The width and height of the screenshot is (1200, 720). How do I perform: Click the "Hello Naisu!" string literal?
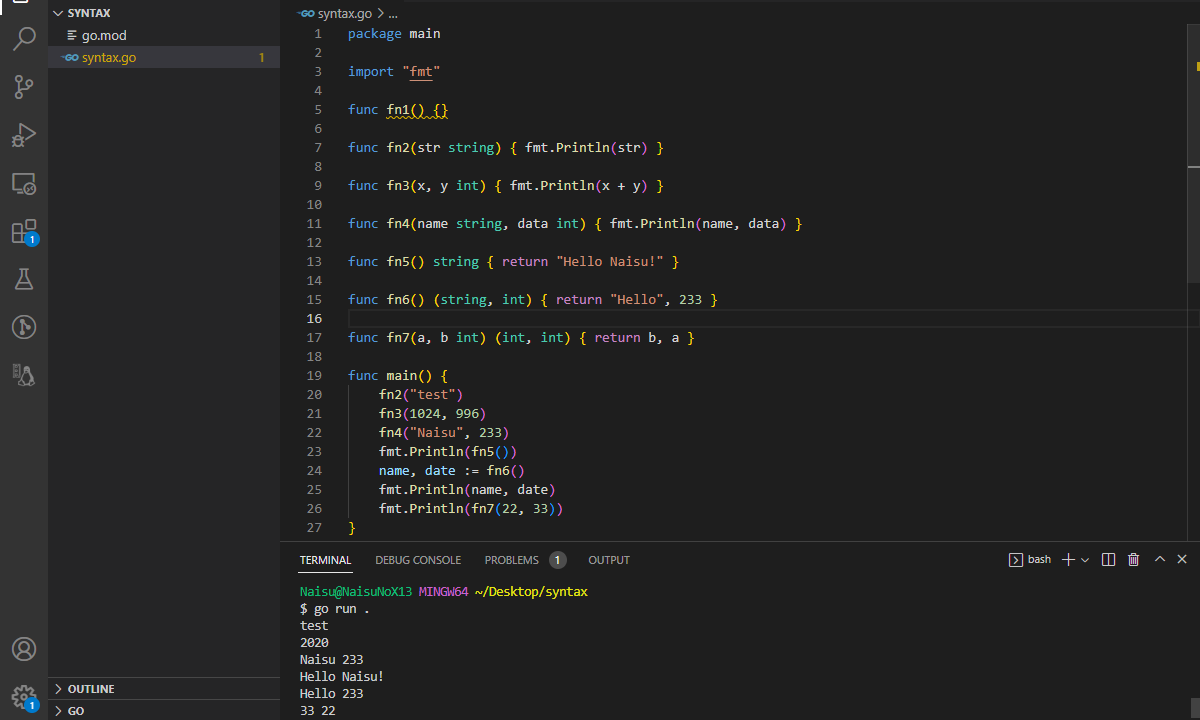[x=610, y=262]
